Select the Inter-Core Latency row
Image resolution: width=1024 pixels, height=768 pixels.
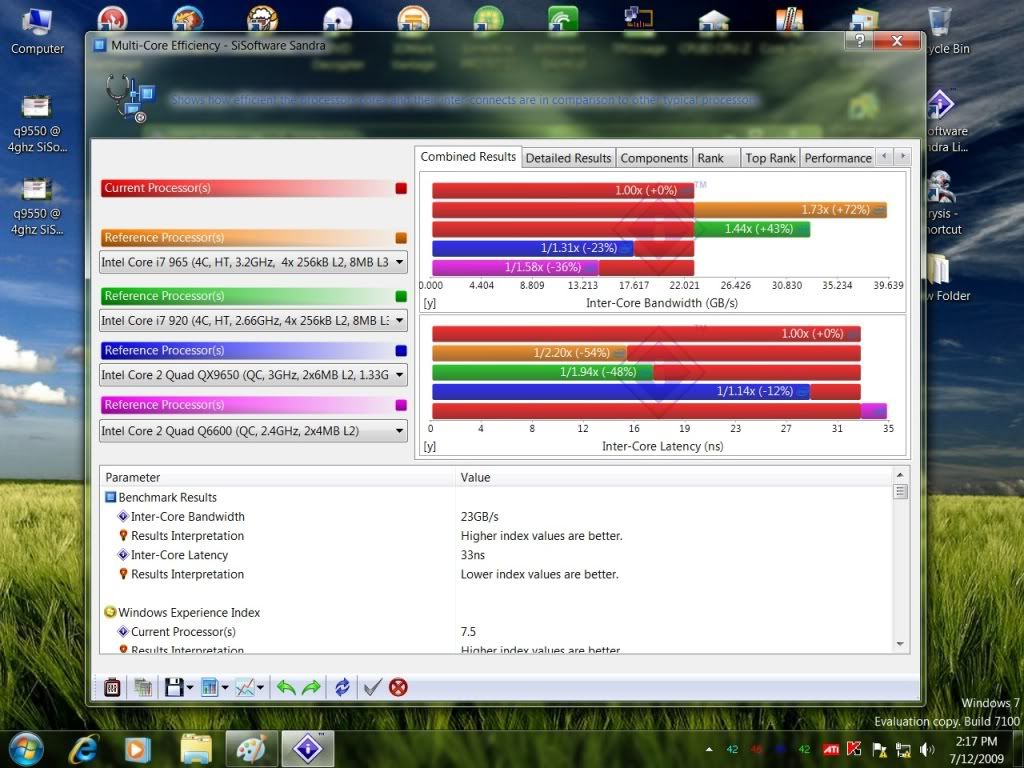496,555
